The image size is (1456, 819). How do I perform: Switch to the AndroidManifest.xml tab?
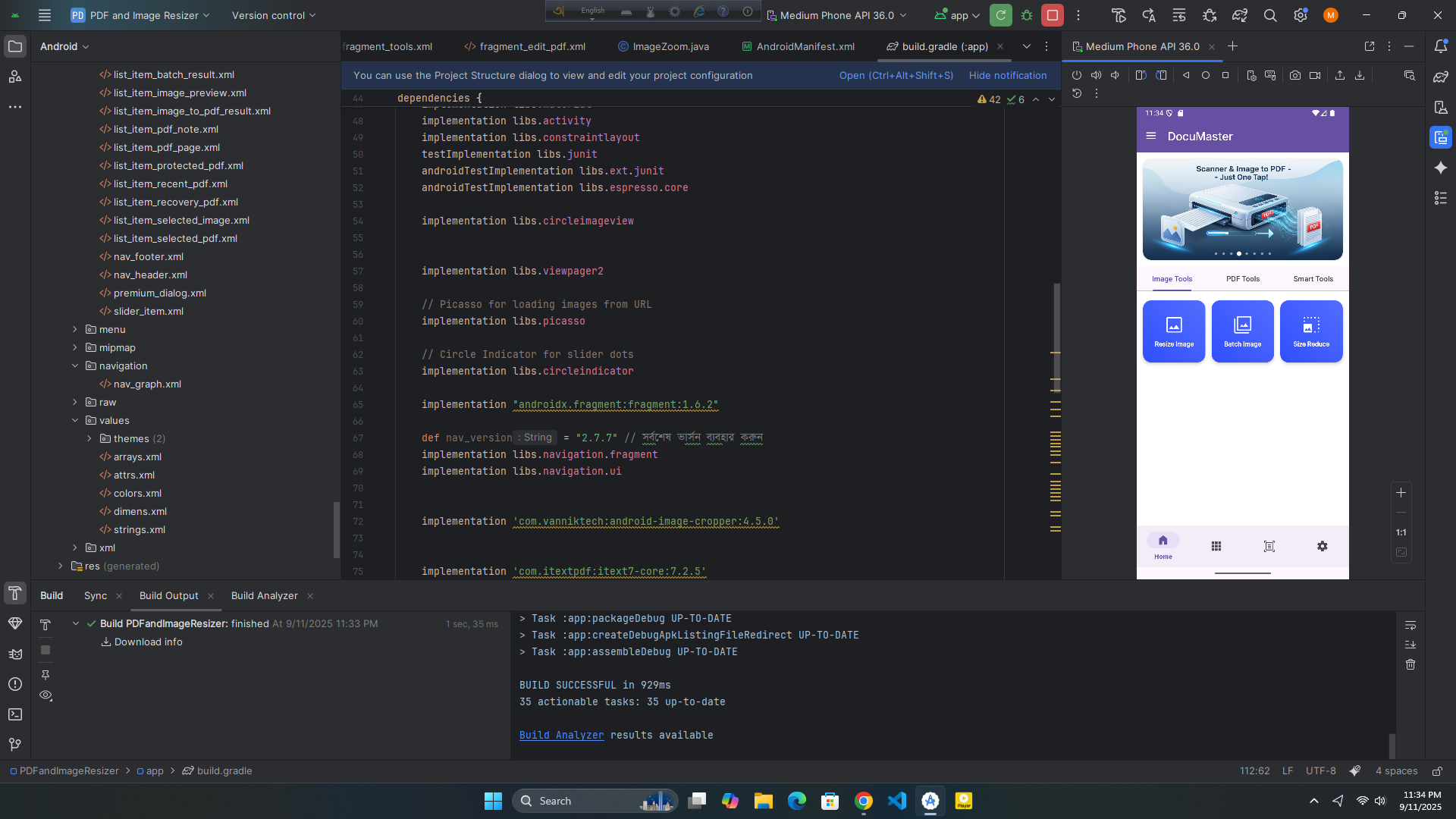[805, 46]
